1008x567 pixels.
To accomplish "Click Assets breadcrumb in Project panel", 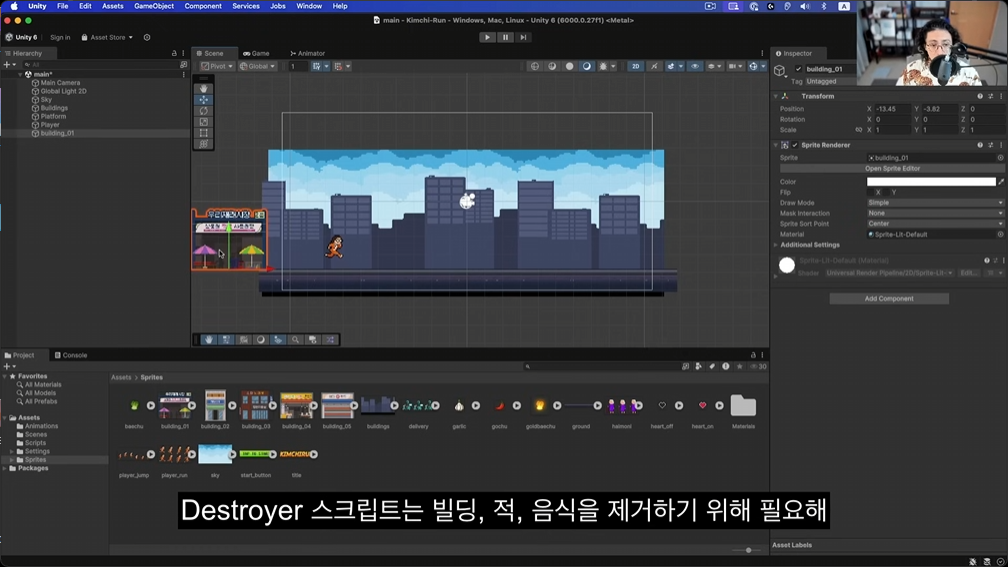I will pos(121,377).
